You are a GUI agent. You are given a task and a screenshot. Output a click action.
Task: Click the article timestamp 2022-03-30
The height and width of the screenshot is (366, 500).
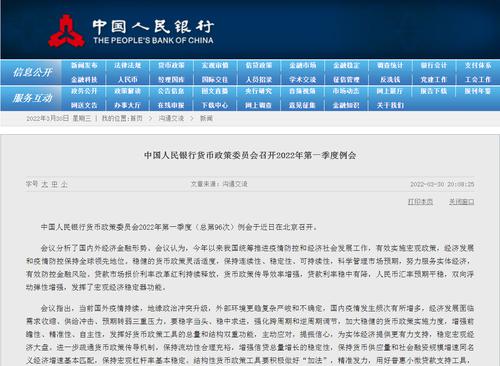tap(442, 184)
